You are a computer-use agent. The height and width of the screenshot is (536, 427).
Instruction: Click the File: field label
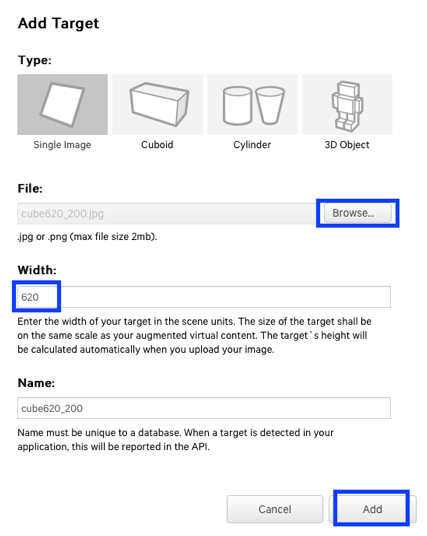coord(30,188)
